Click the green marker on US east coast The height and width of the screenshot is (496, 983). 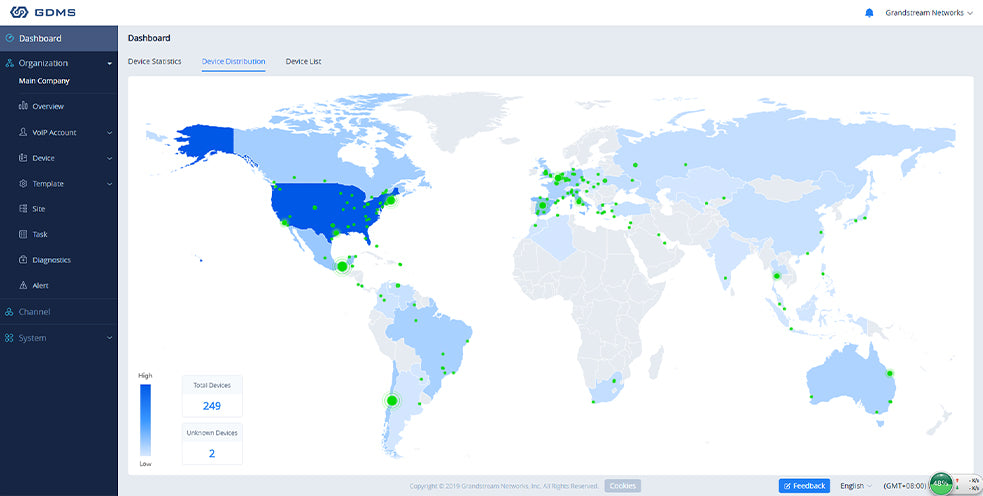pos(391,200)
